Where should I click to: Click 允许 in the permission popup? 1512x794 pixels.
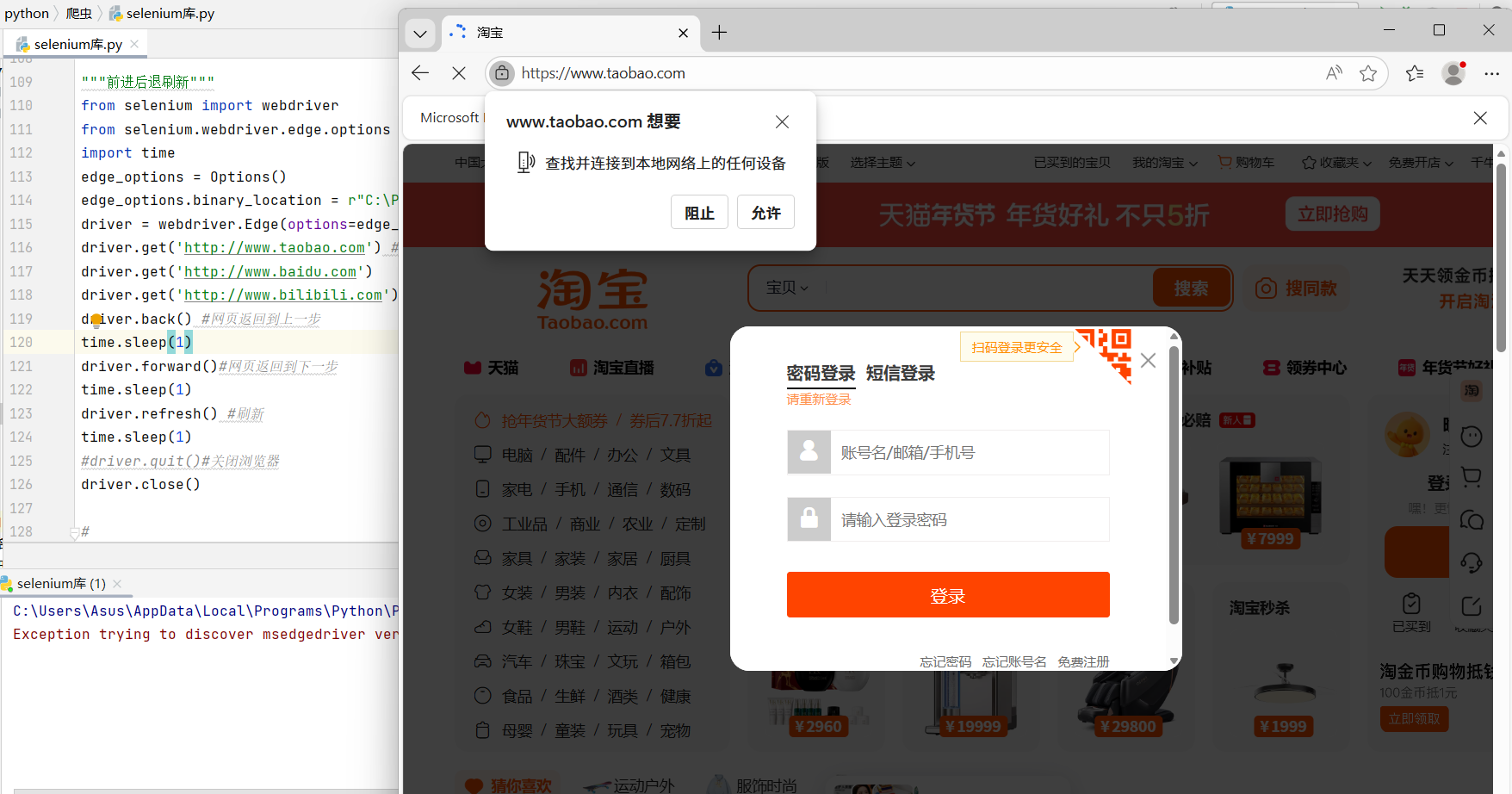tap(765, 213)
